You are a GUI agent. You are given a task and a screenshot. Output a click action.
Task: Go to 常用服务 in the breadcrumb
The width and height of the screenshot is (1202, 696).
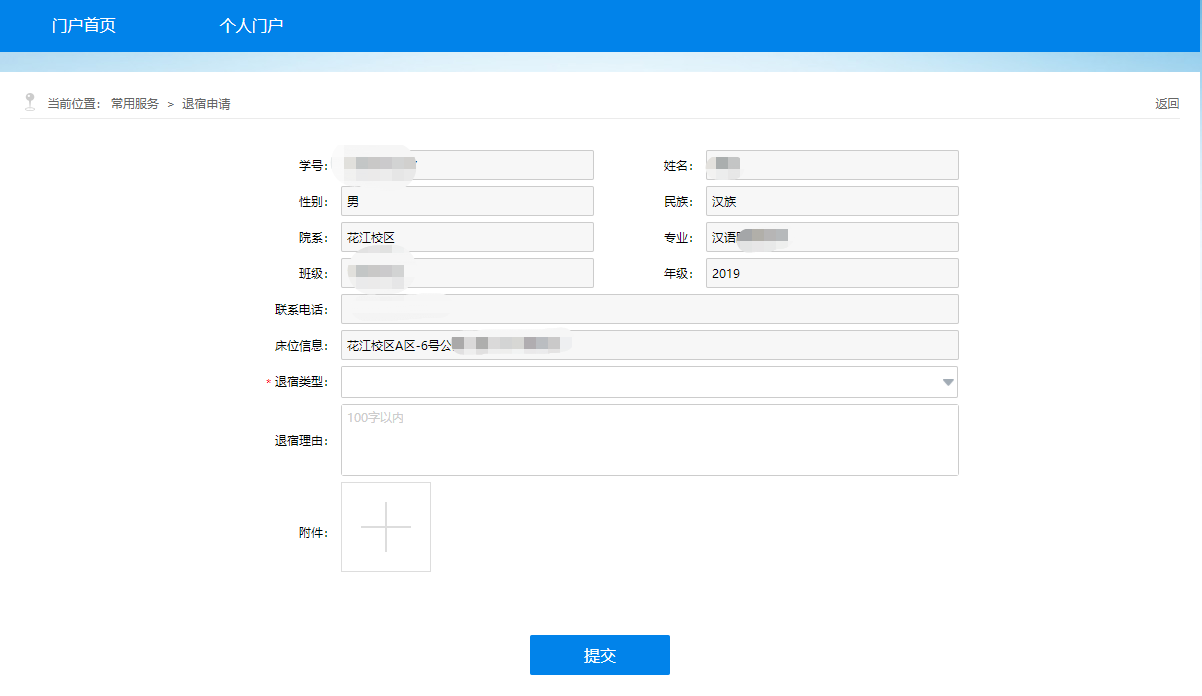[x=135, y=104]
